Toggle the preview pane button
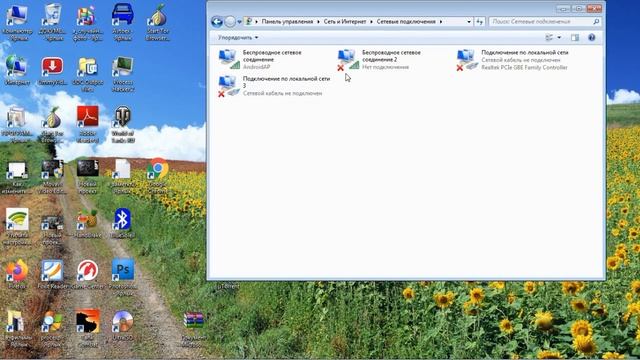640x360 pixels. [x=575, y=38]
